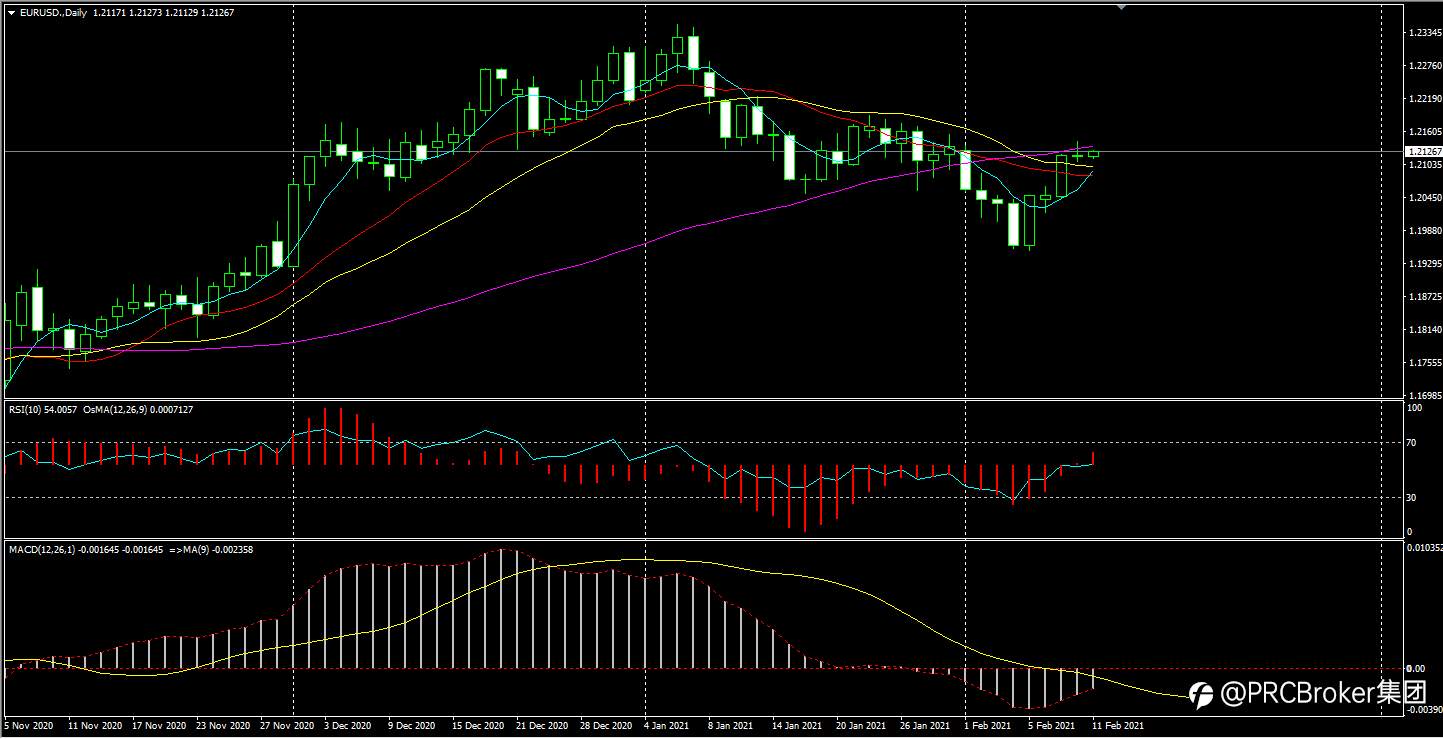Click the 1.23345 price axis label

pyautogui.click(x=1423, y=33)
